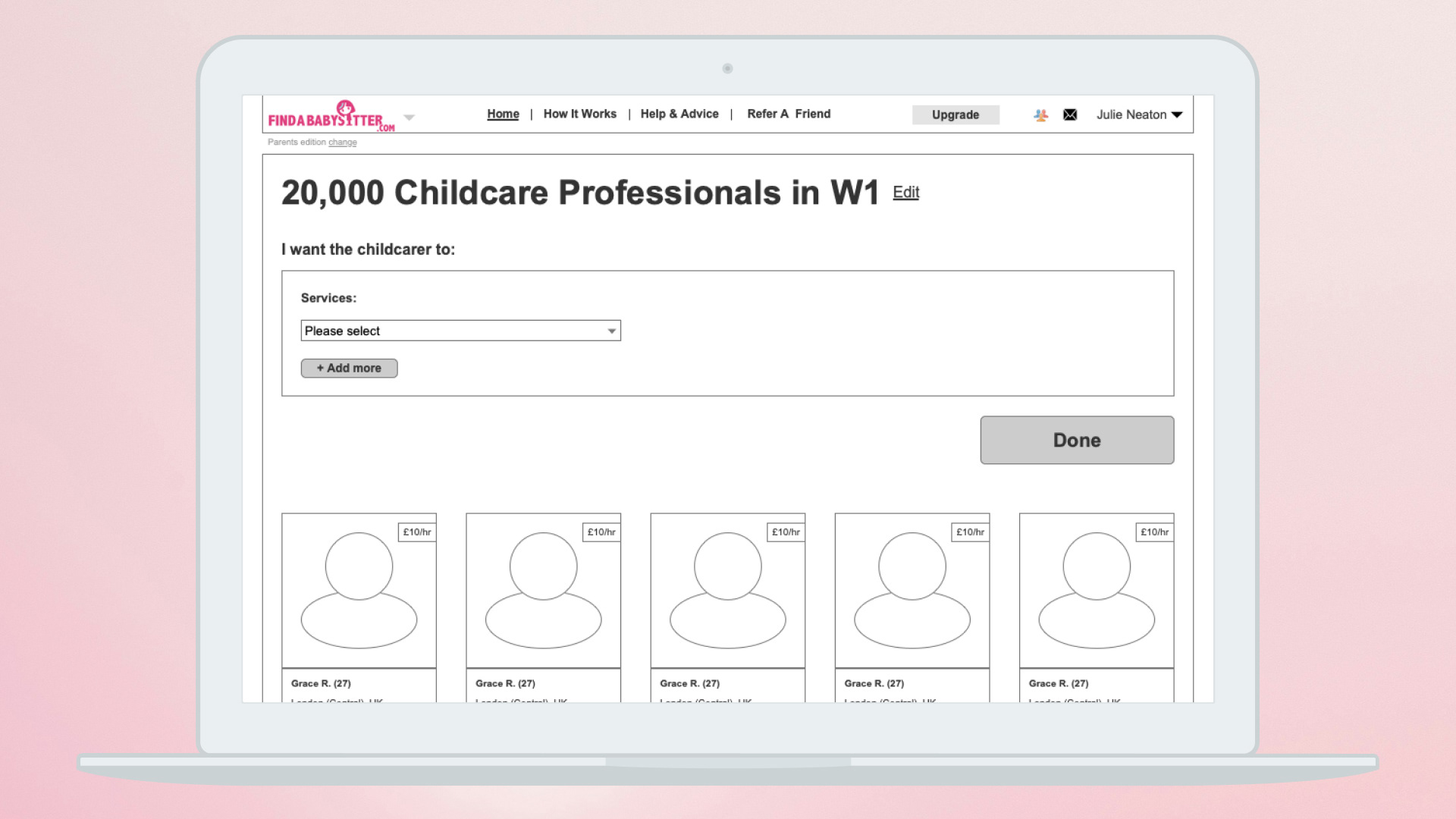Open the Services 'Please select' dropdown

pyautogui.click(x=460, y=331)
